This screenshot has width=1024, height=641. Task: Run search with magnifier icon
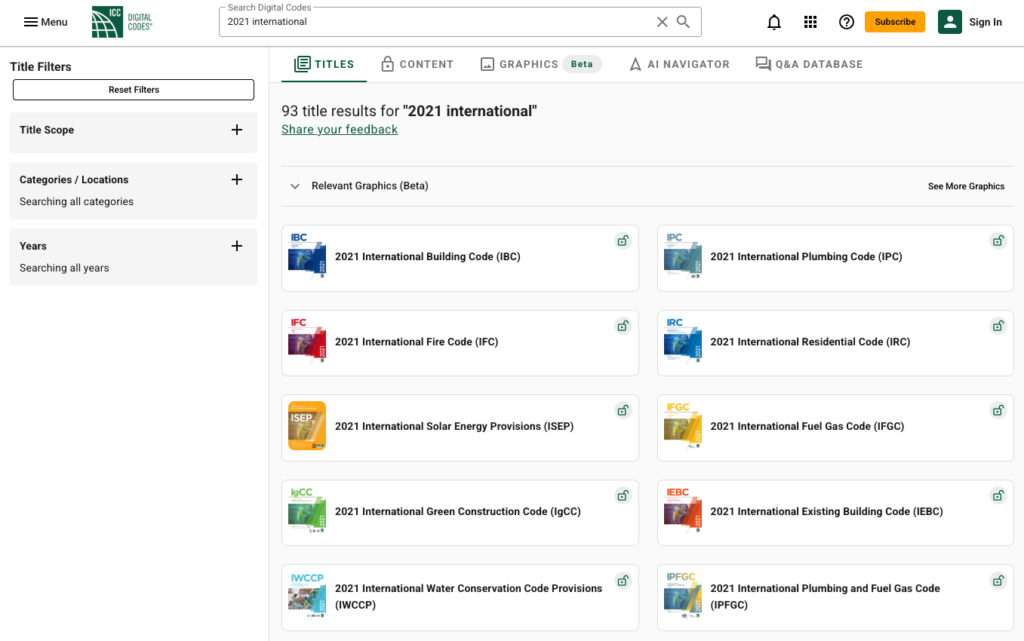tap(683, 22)
